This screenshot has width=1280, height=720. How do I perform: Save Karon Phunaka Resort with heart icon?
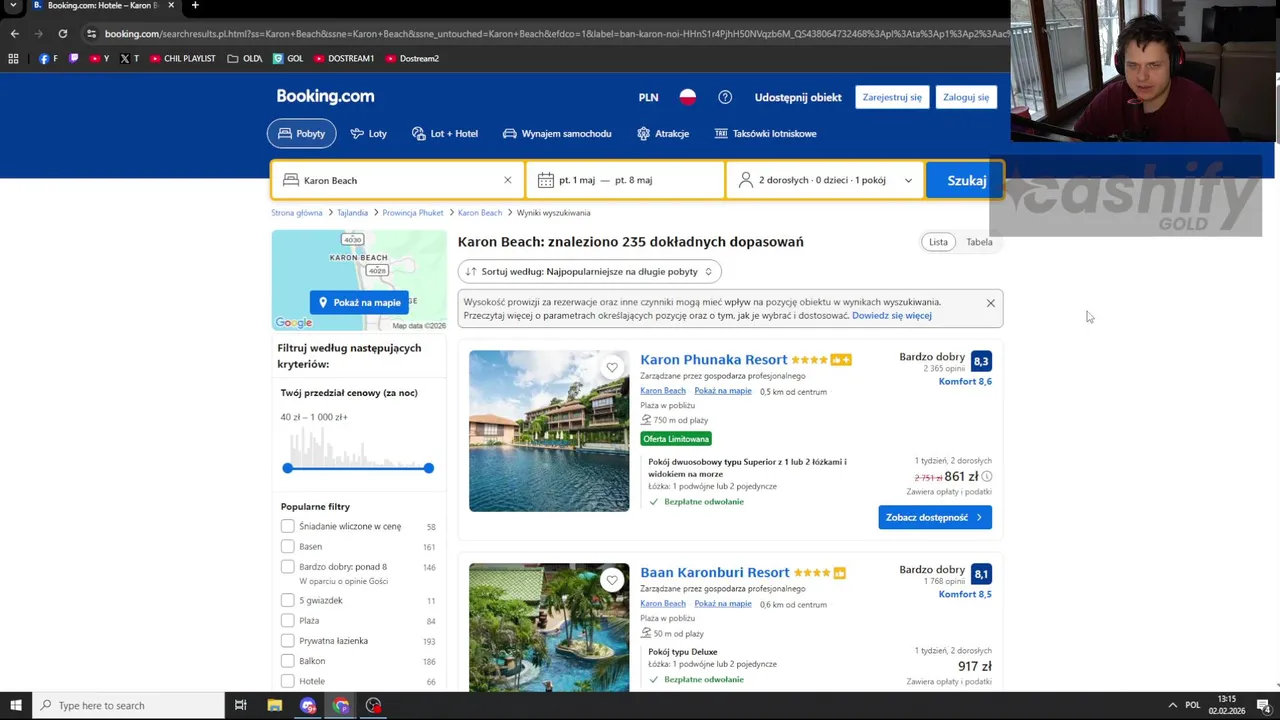pyautogui.click(x=612, y=367)
